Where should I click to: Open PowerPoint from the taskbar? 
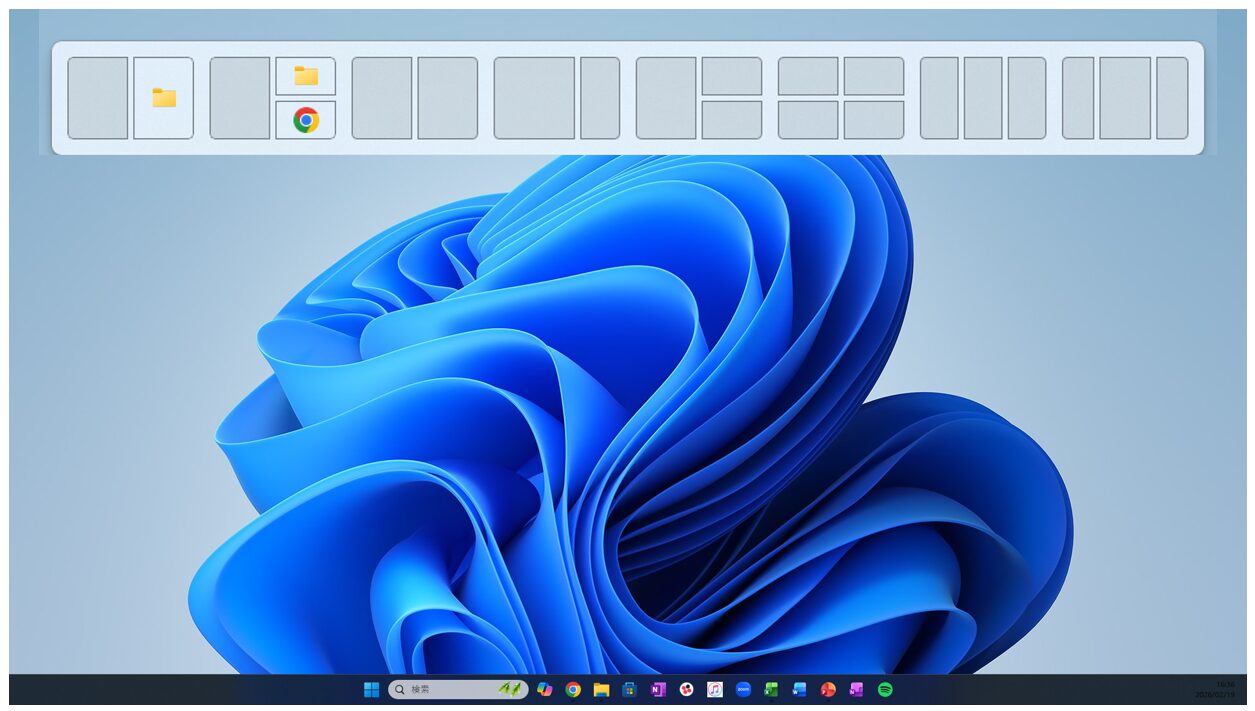[x=828, y=689]
